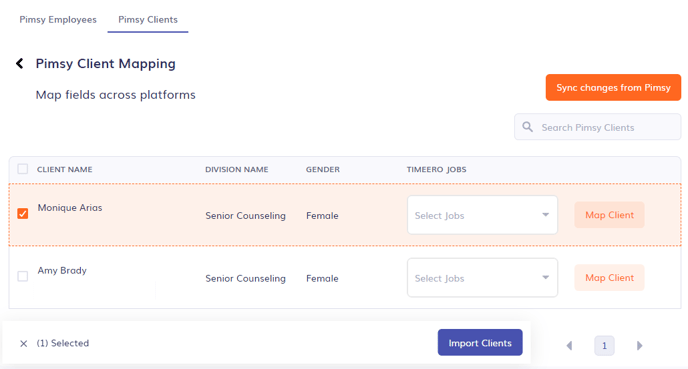The image size is (688, 369).
Task: Select page number 1
Action: [604, 346]
